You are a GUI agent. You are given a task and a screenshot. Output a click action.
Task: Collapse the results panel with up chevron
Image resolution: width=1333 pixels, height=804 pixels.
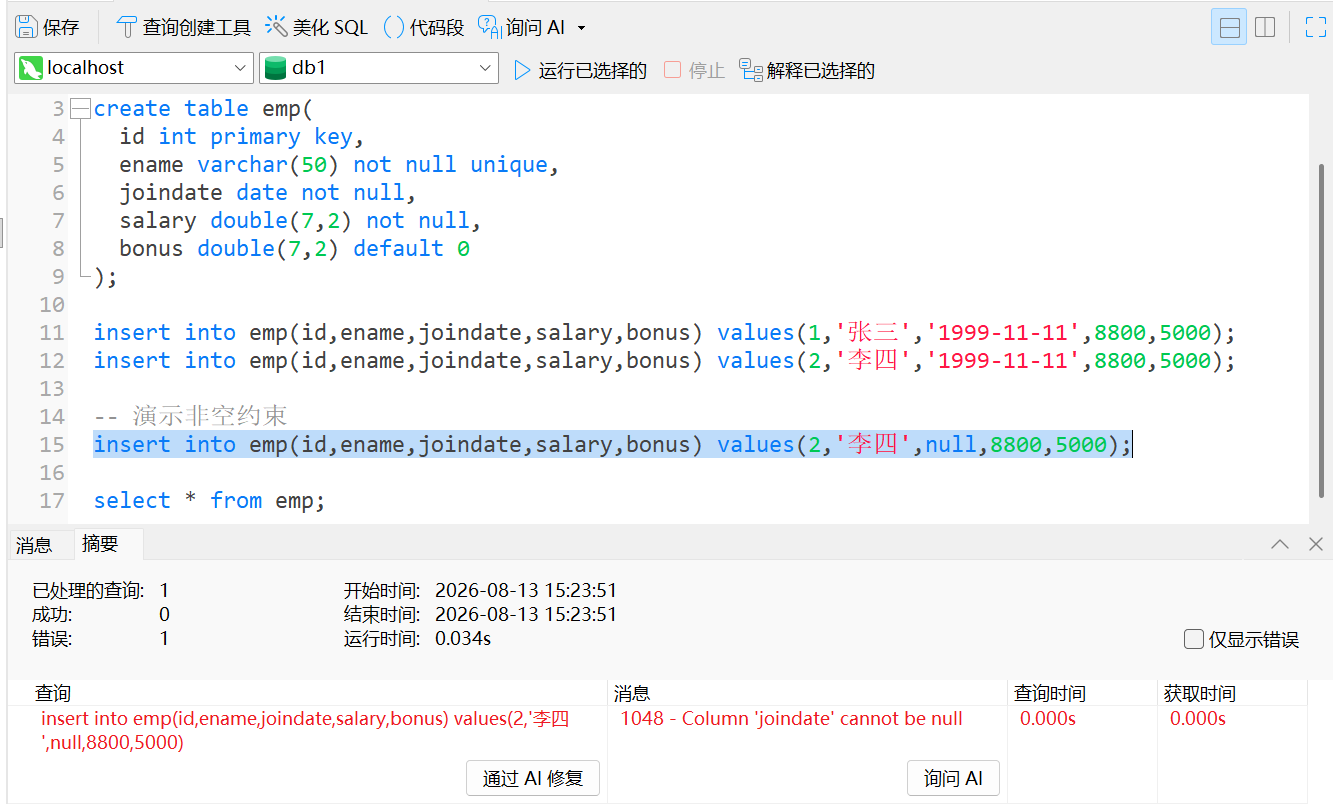[1280, 544]
